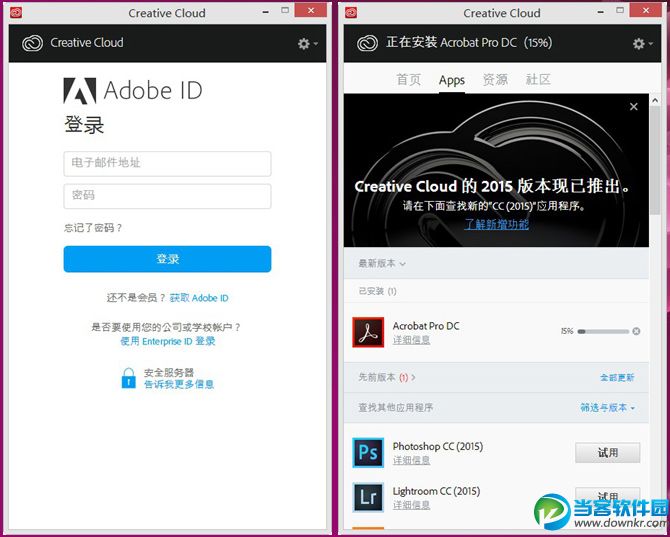The width and height of the screenshot is (670, 537).
Task: Click the Acrobat Pro DC app icon
Action: 368,332
